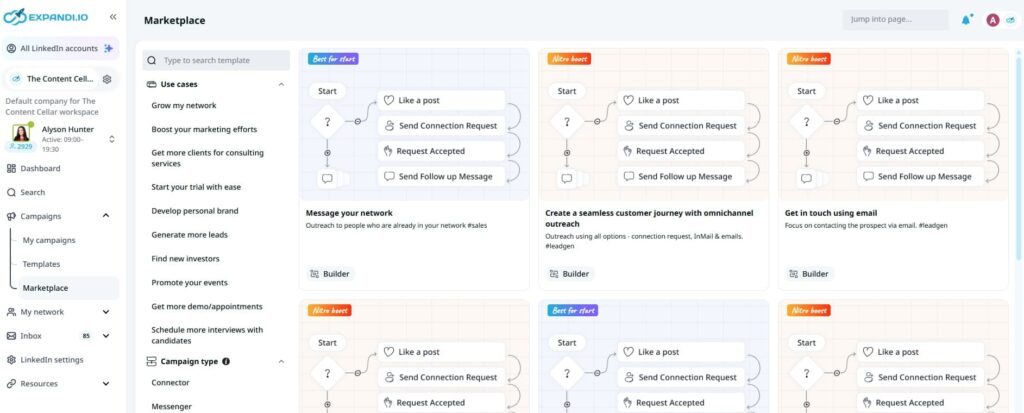Open Builder for Message your network template

tap(330, 274)
